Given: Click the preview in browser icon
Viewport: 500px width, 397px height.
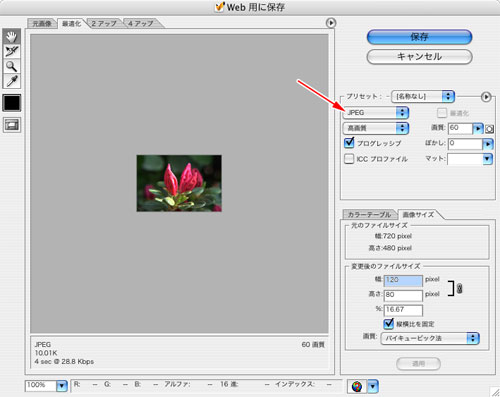Looking at the screenshot, I should pos(357,387).
